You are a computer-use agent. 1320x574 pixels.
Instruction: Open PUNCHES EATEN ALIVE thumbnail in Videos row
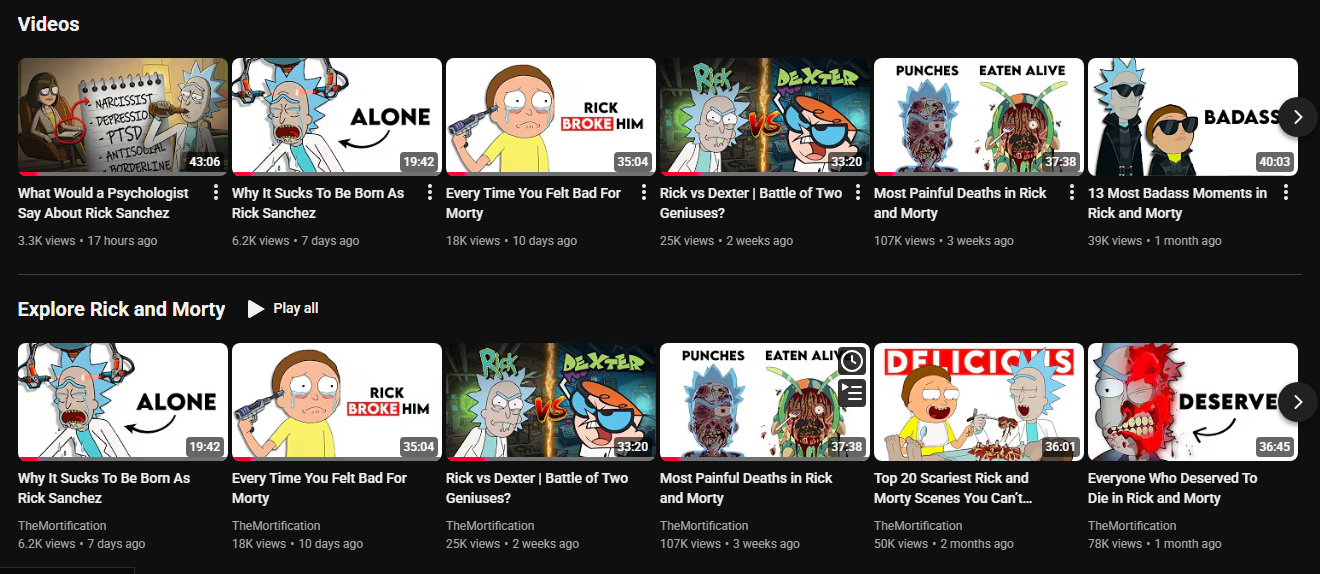click(979, 117)
